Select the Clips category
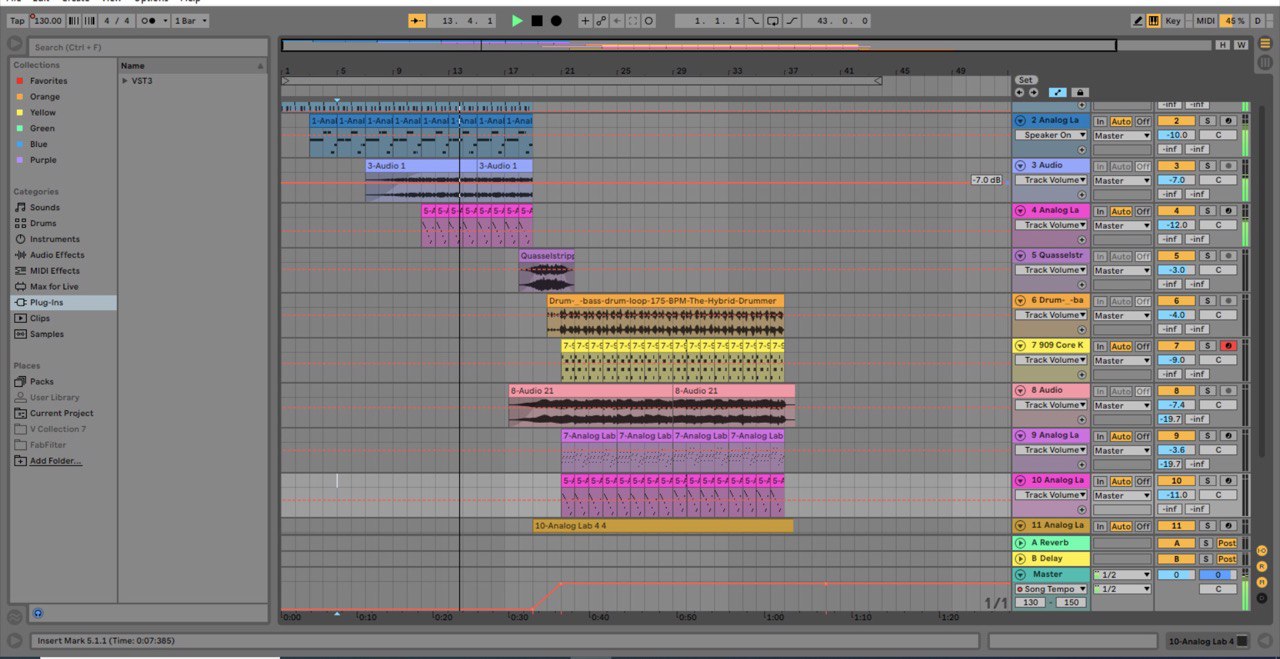Viewport: 1280px width, 659px height. point(40,318)
